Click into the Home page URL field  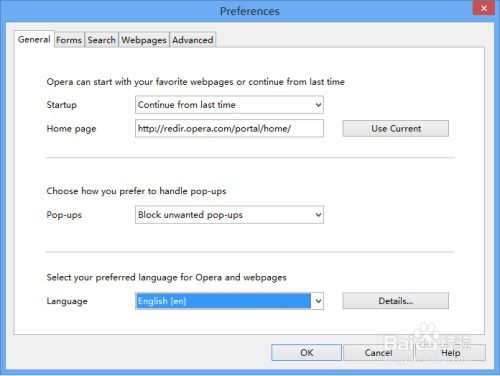pyautogui.click(x=229, y=128)
